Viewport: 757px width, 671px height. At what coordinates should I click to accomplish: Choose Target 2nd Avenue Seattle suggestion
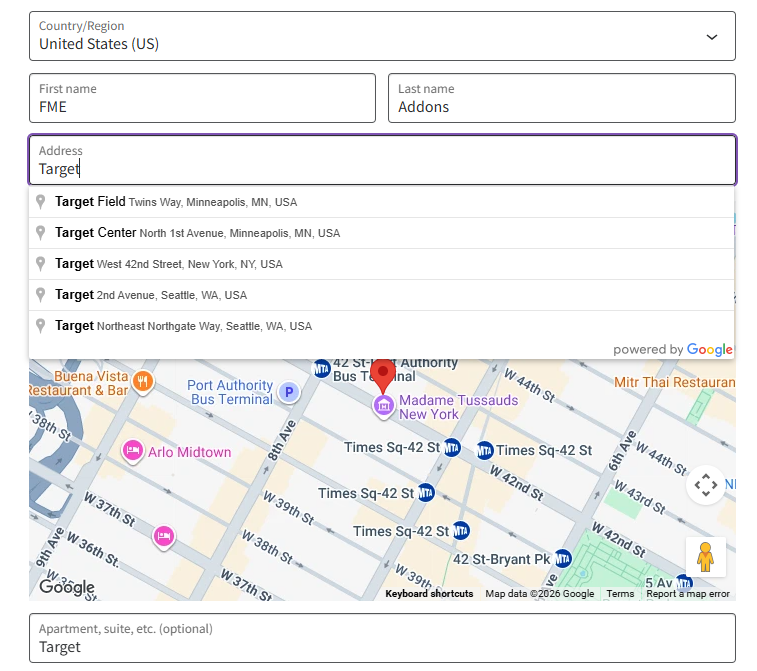click(381, 295)
